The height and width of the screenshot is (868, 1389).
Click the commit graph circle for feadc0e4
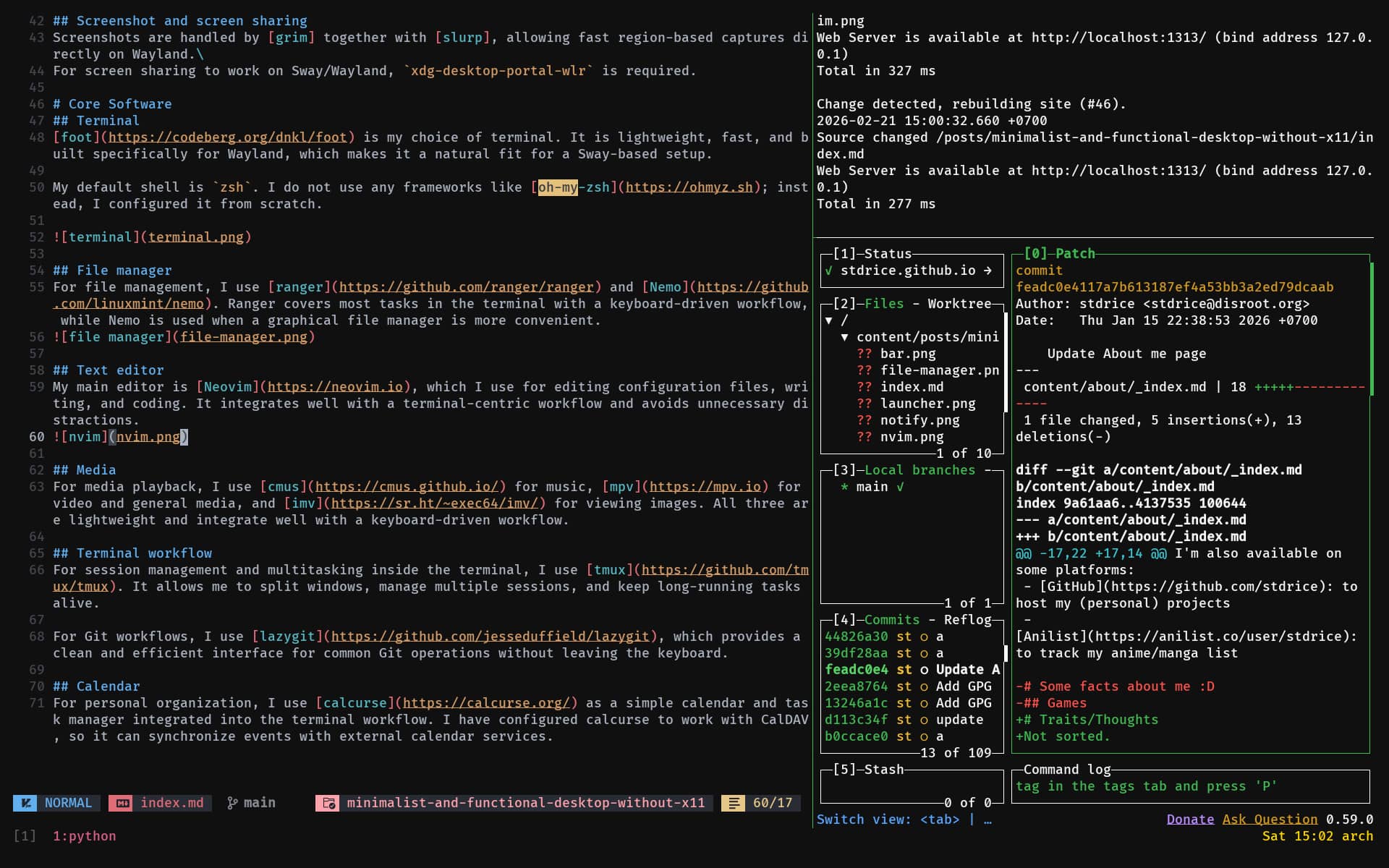click(x=924, y=670)
